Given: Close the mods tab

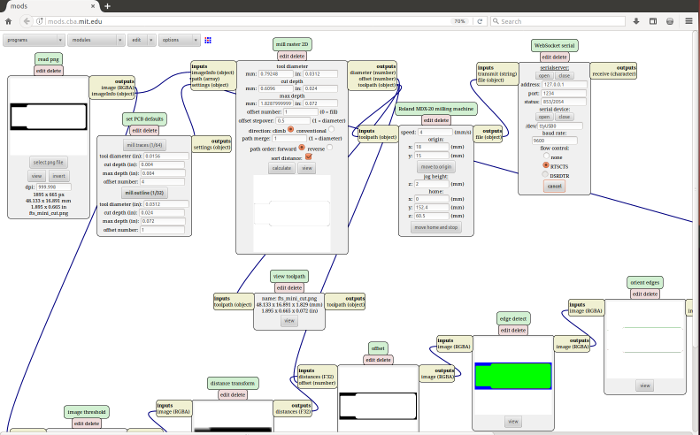Looking at the screenshot, I should coord(93,6).
